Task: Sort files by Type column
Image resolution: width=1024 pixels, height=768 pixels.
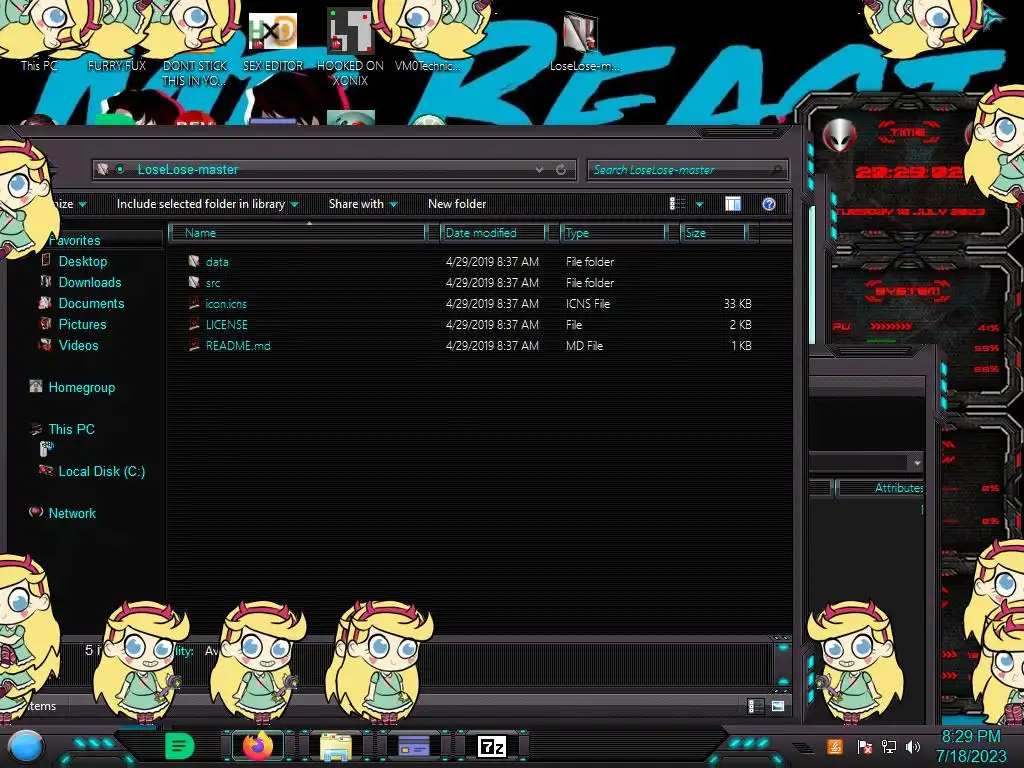Action: pyautogui.click(x=613, y=232)
